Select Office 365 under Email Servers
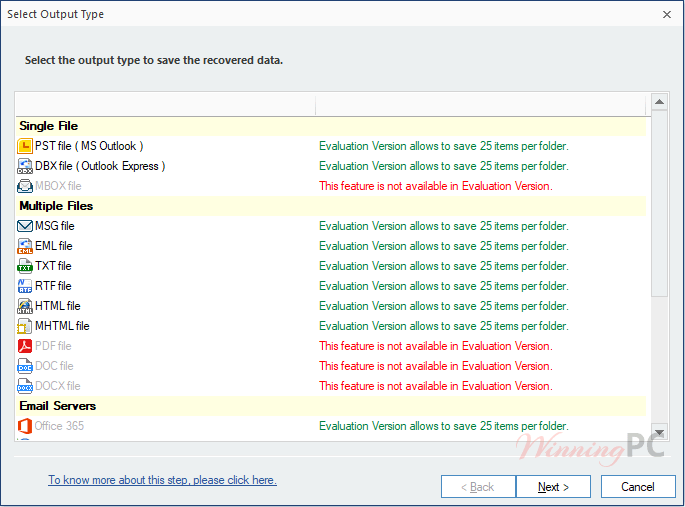685x507 pixels. point(59,426)
